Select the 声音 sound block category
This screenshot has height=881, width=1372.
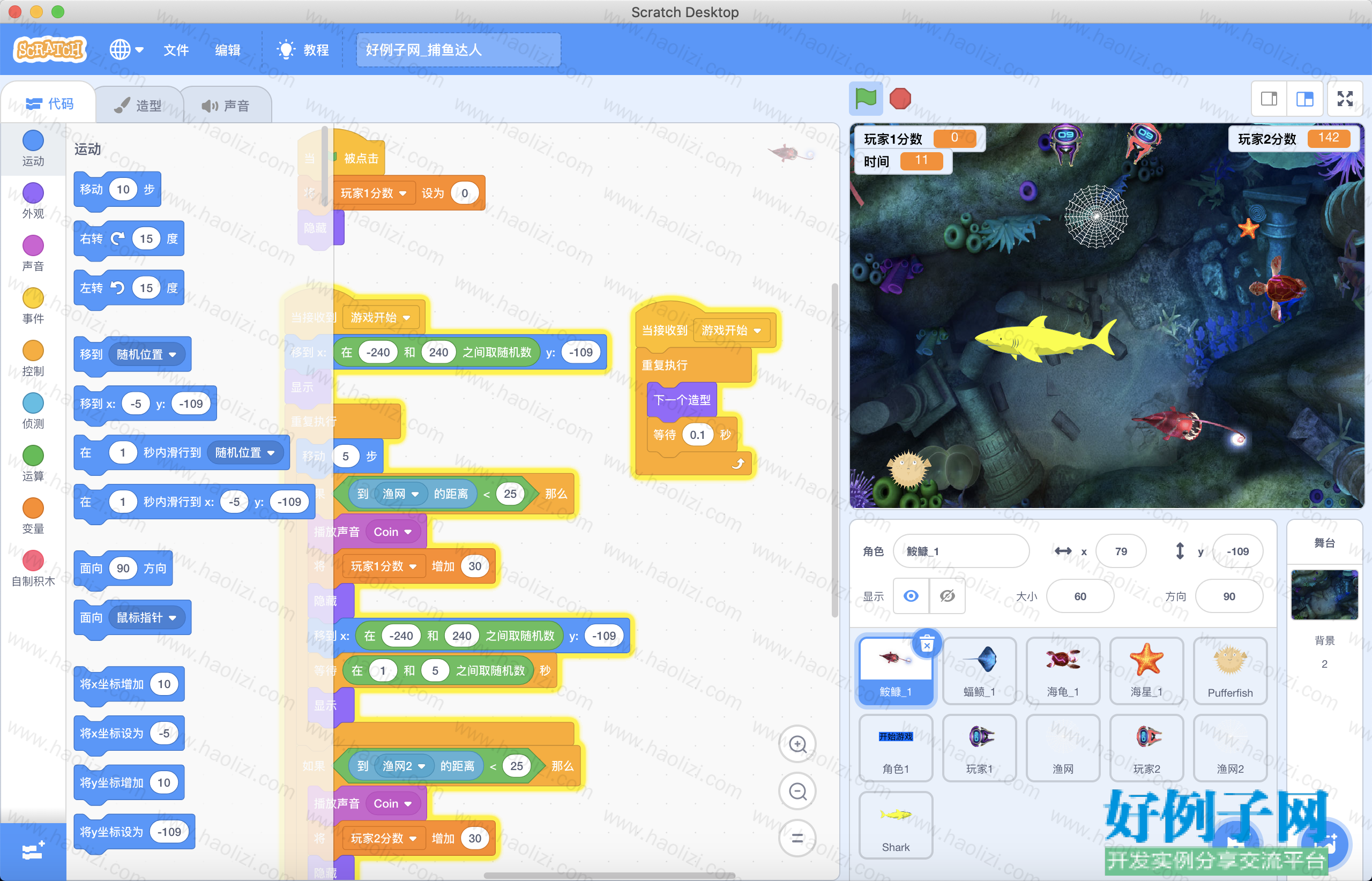tap(33, 254)
